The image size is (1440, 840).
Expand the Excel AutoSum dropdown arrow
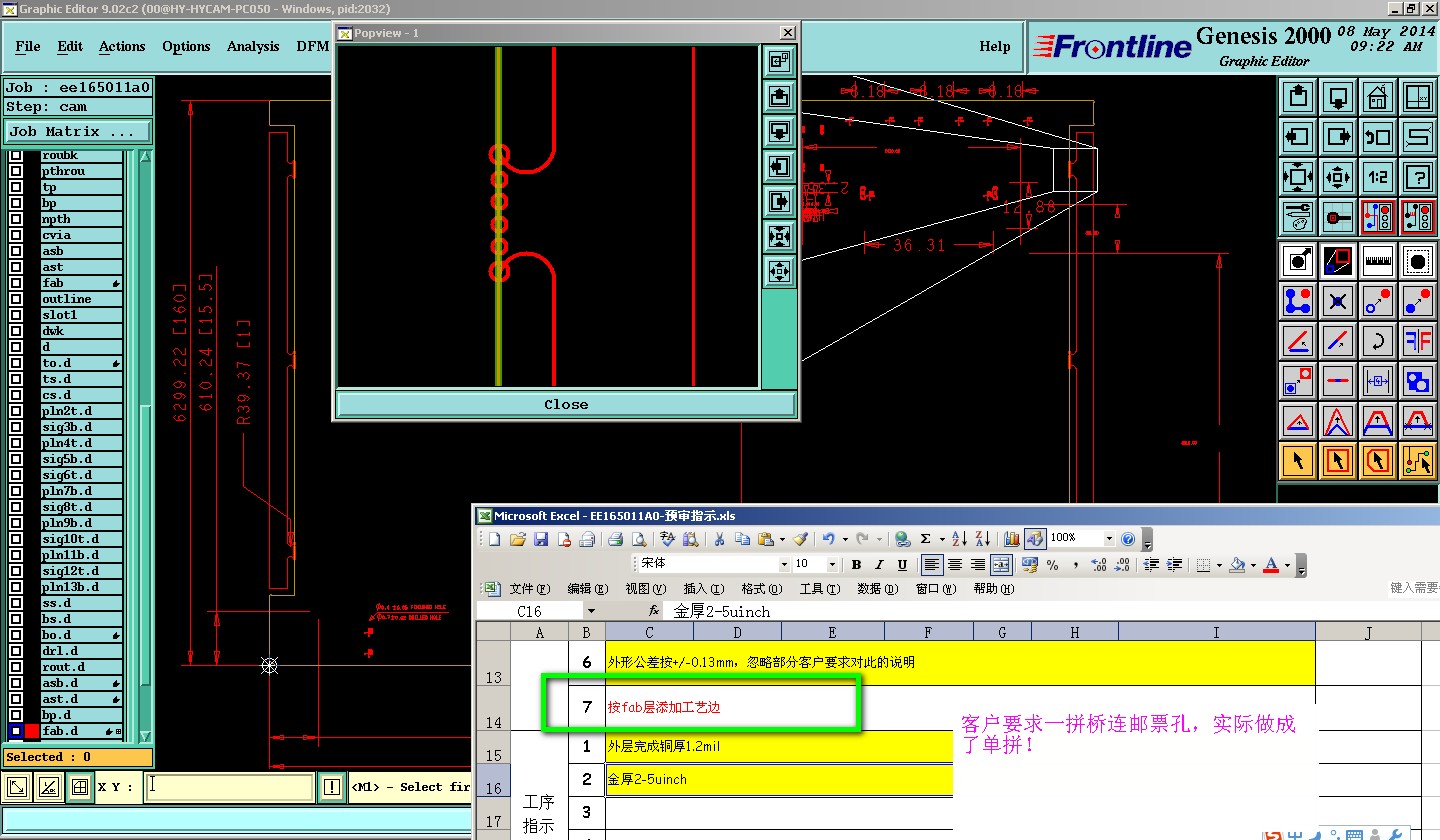(941, 539)
